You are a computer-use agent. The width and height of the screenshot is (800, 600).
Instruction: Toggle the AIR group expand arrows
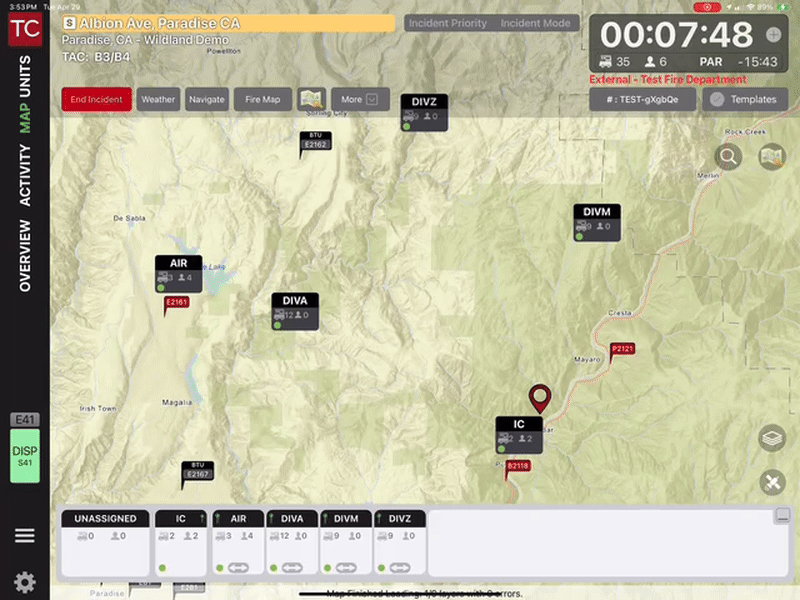238,567
